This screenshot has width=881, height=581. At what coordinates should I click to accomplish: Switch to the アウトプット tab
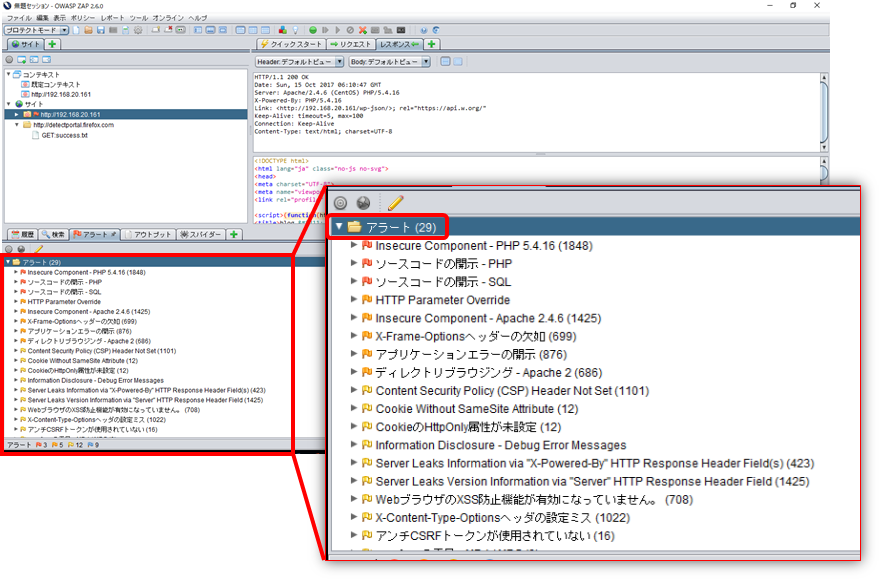(148, 234)
